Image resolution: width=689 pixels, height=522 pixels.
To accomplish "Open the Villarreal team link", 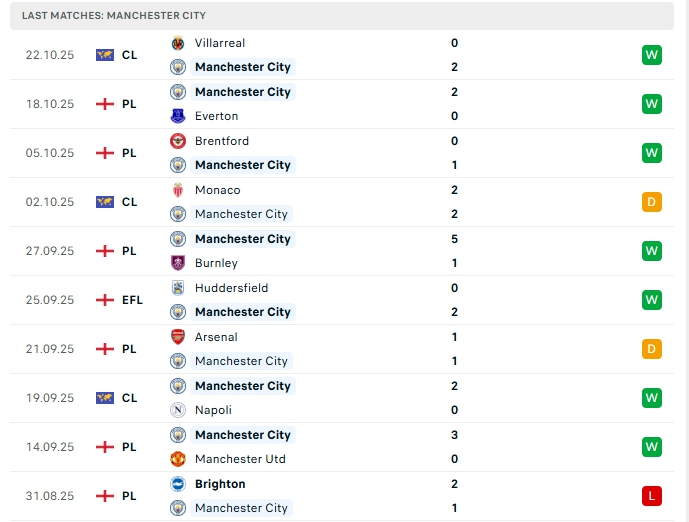I will (x=220, y=43).
